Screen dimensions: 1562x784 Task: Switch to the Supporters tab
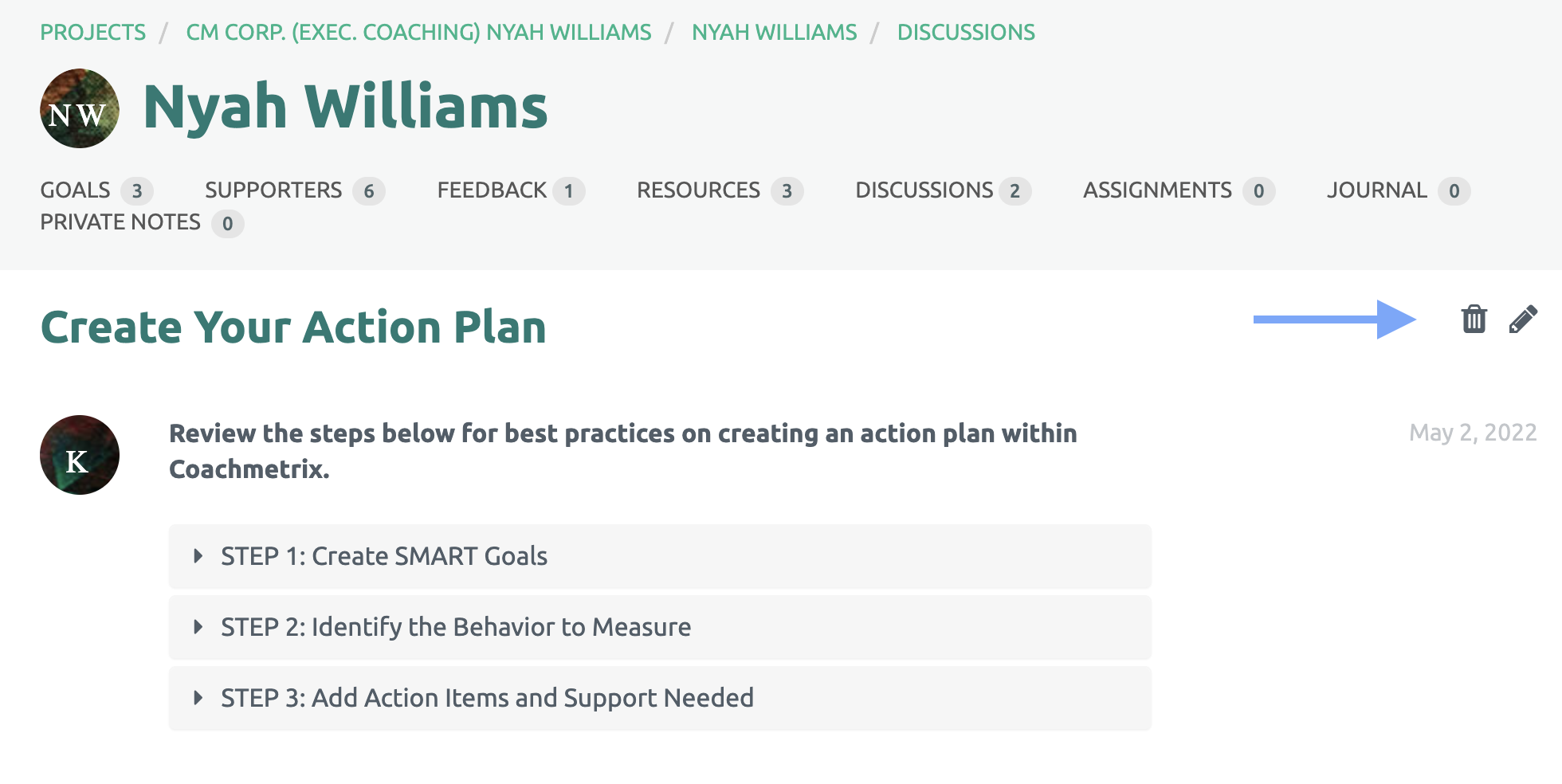coord(295,190)
